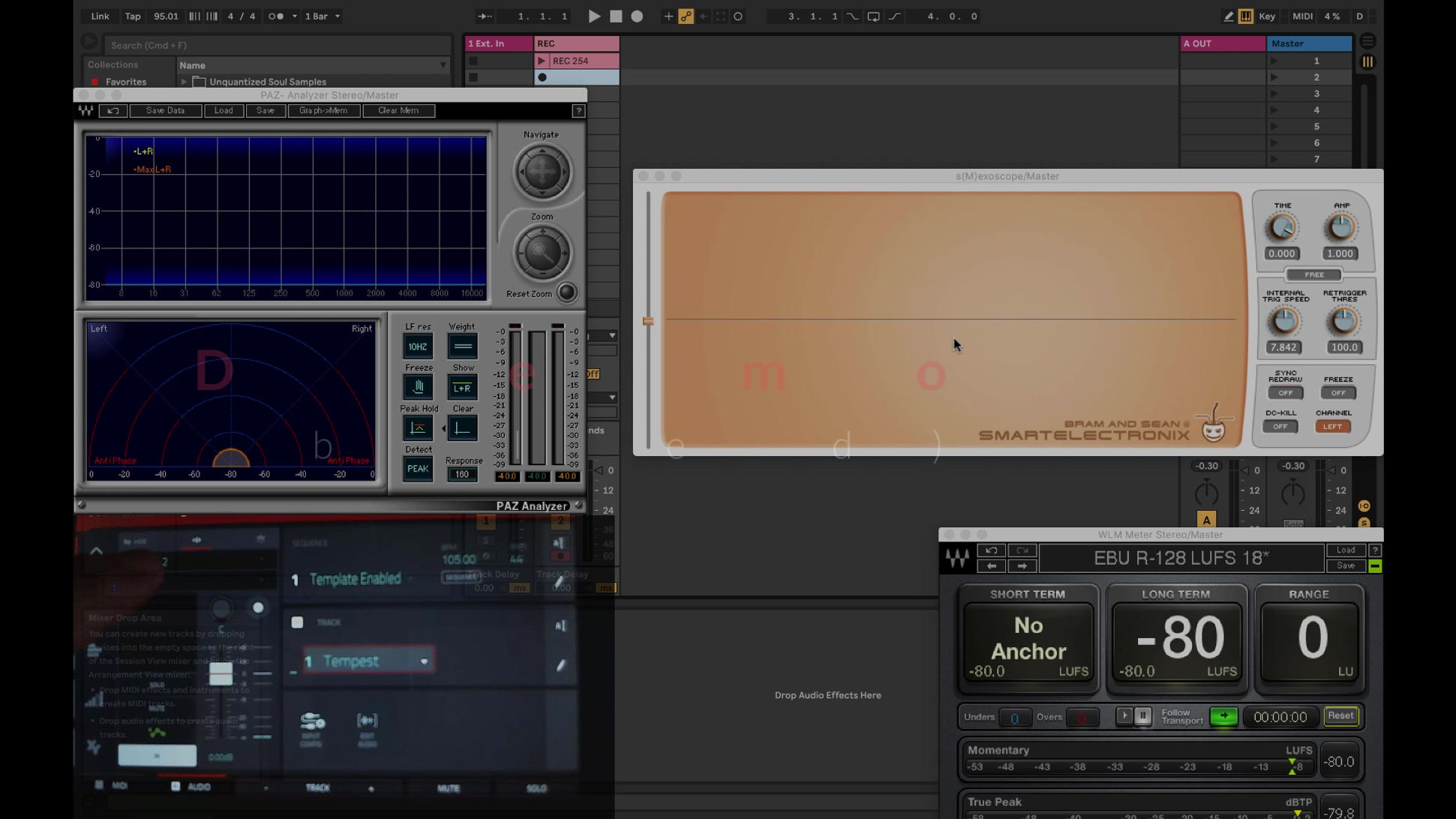Arm Ableton's transport Record button

pos(637,16)
